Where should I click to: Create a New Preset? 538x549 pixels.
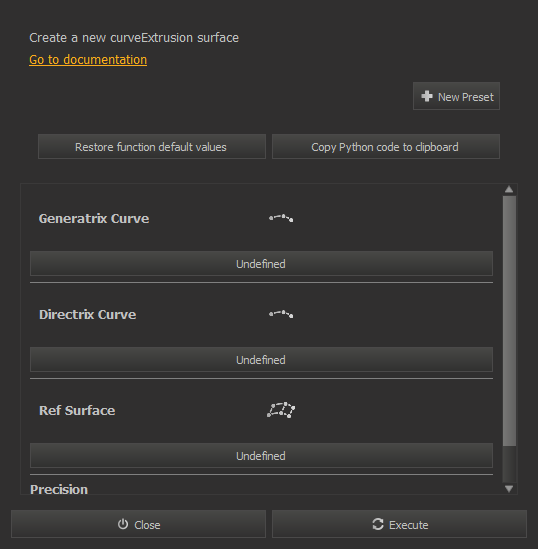click(x=456, y=96)
